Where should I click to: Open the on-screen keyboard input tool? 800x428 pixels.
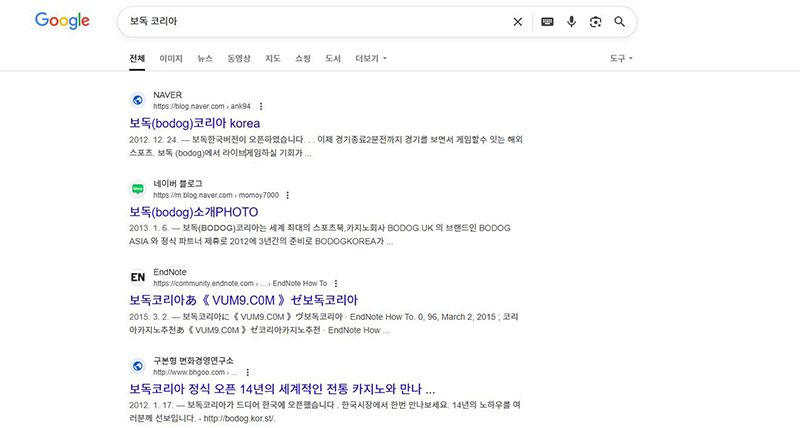(547, 22)
